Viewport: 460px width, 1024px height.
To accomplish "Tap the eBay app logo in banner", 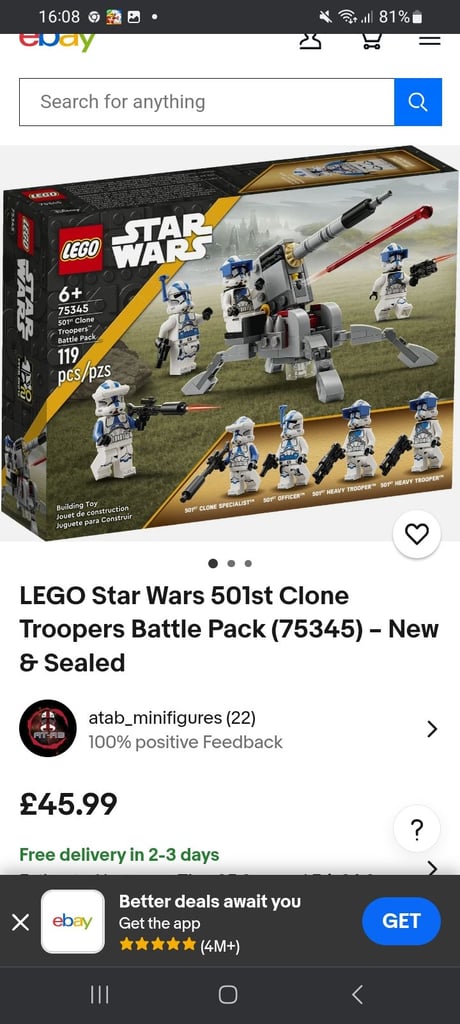I will (x=73, y=921).
